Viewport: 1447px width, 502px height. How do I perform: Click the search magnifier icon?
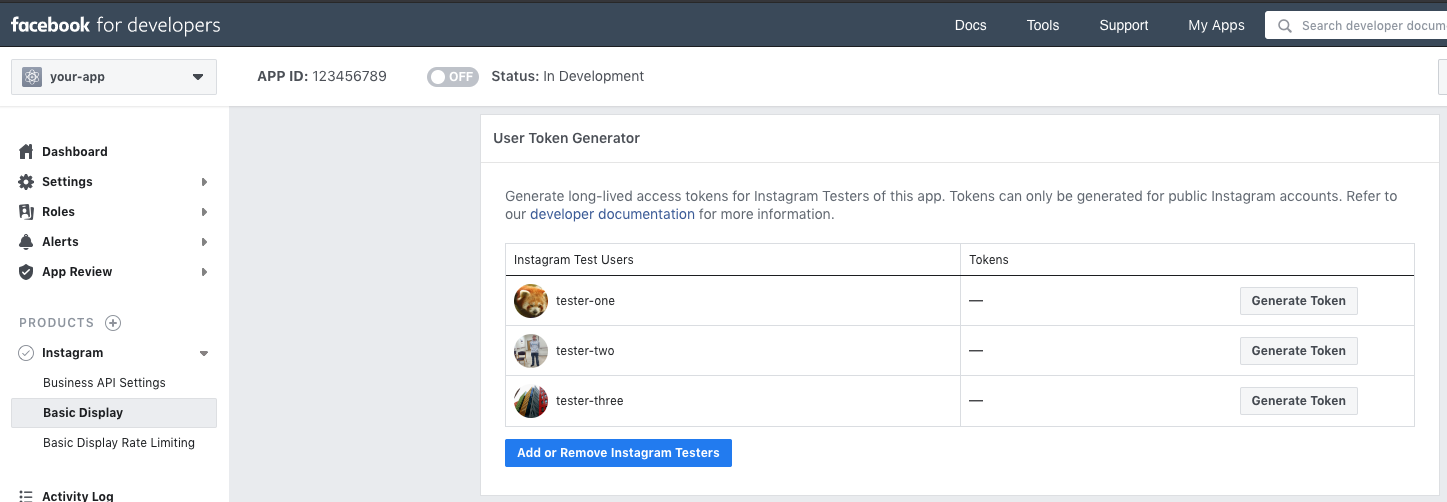click(1285, 26)
